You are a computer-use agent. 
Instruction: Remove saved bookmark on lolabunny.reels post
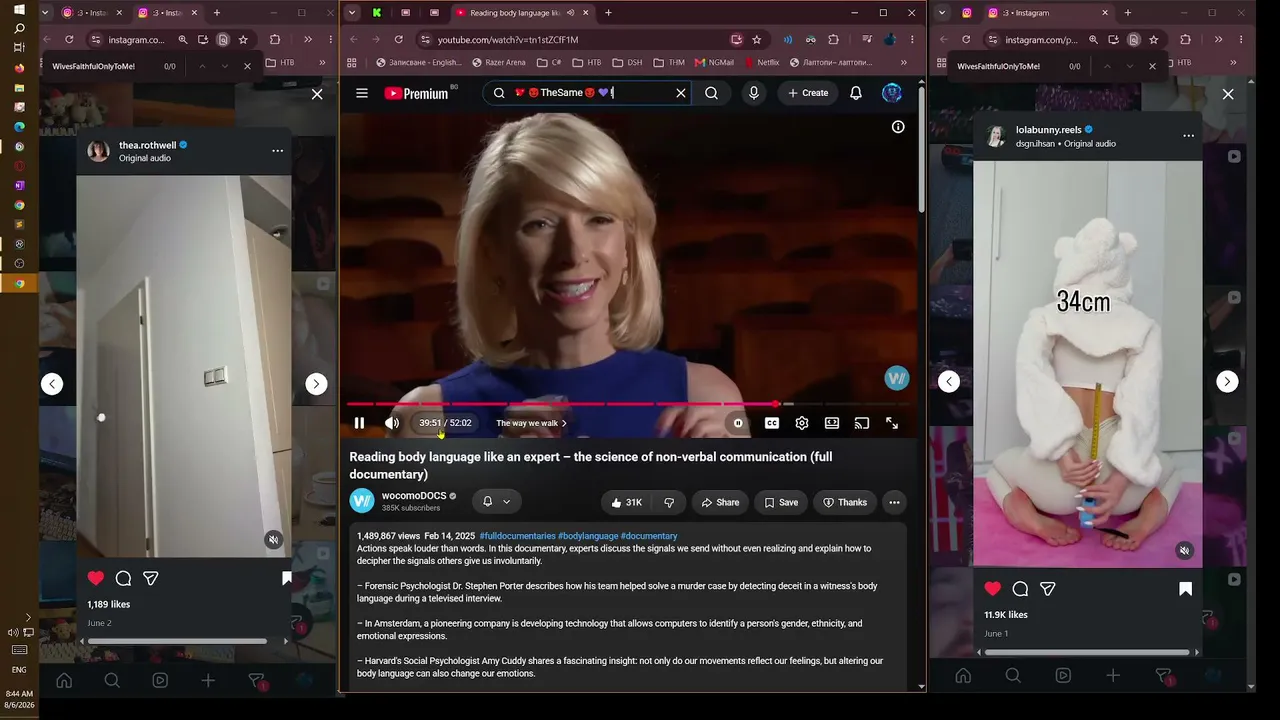pyautogui.click(x=1185, y=589)
